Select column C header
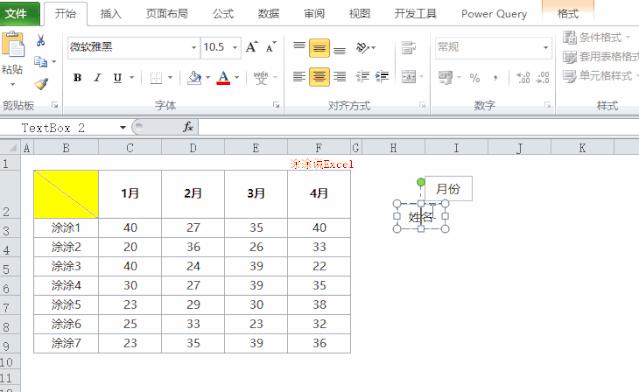639x392 pixels. click(130, 148)
